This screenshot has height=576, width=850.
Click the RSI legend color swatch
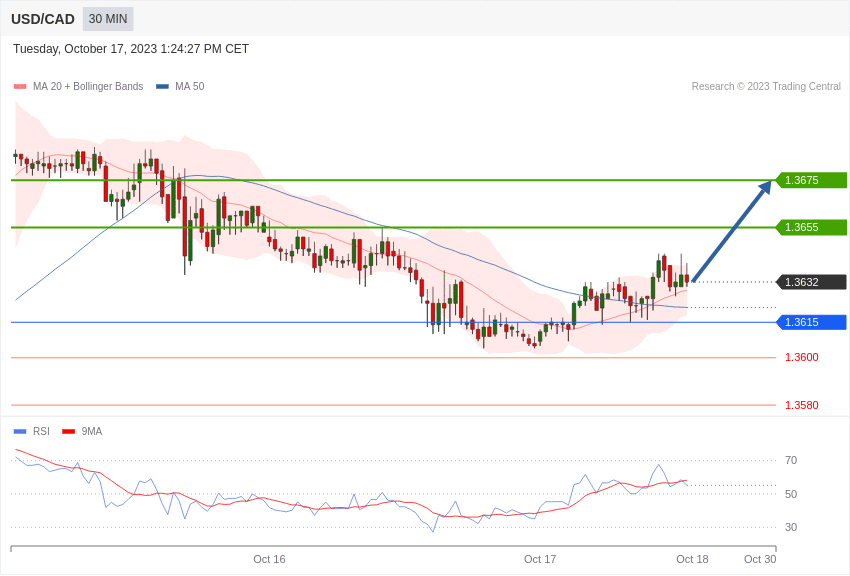coord(20,431)
